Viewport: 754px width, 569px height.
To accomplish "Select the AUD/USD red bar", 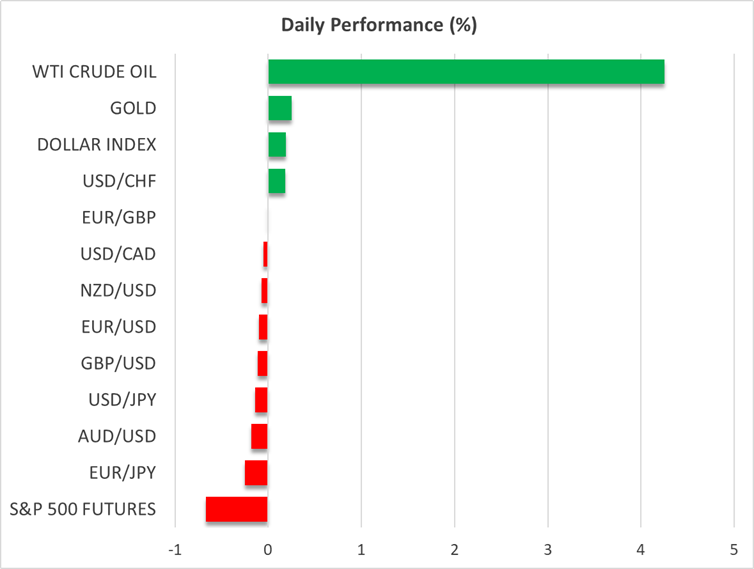I will pos(259,436).
